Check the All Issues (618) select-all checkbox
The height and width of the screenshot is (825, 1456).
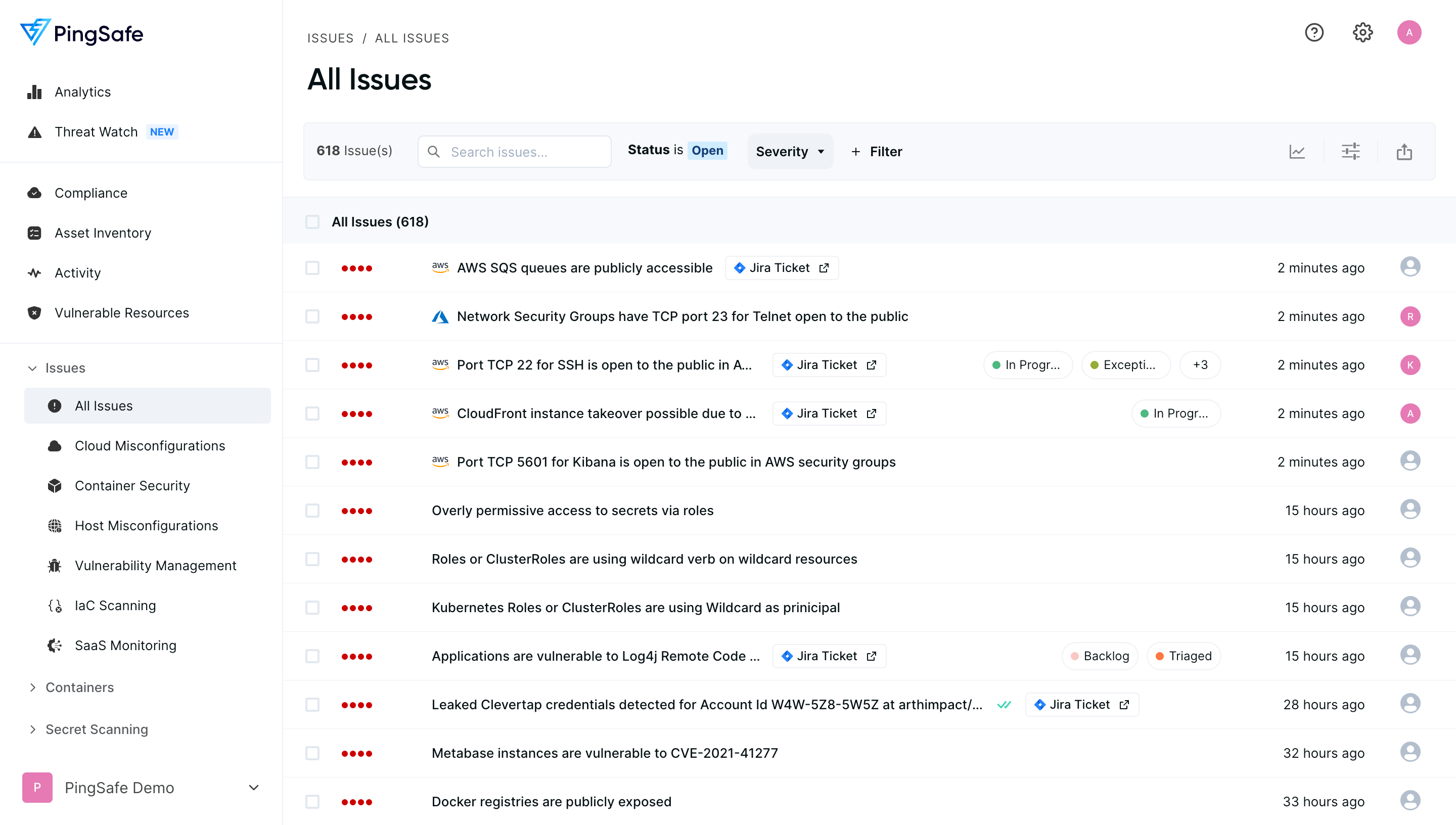[x=312, y=221]
